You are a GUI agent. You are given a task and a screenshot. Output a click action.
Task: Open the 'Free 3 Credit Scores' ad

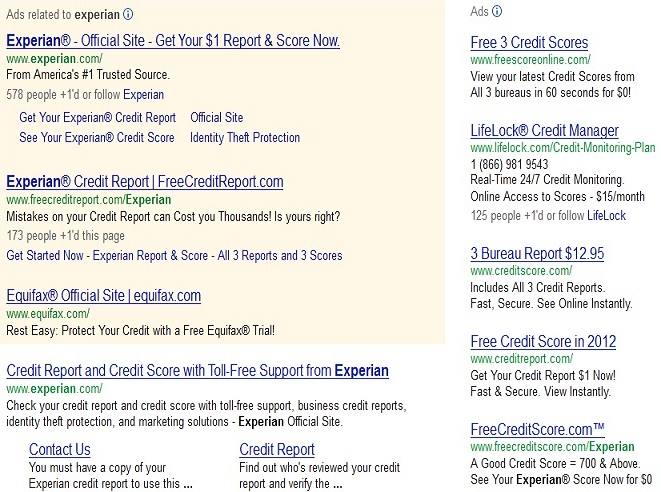(x=529, y=43)
